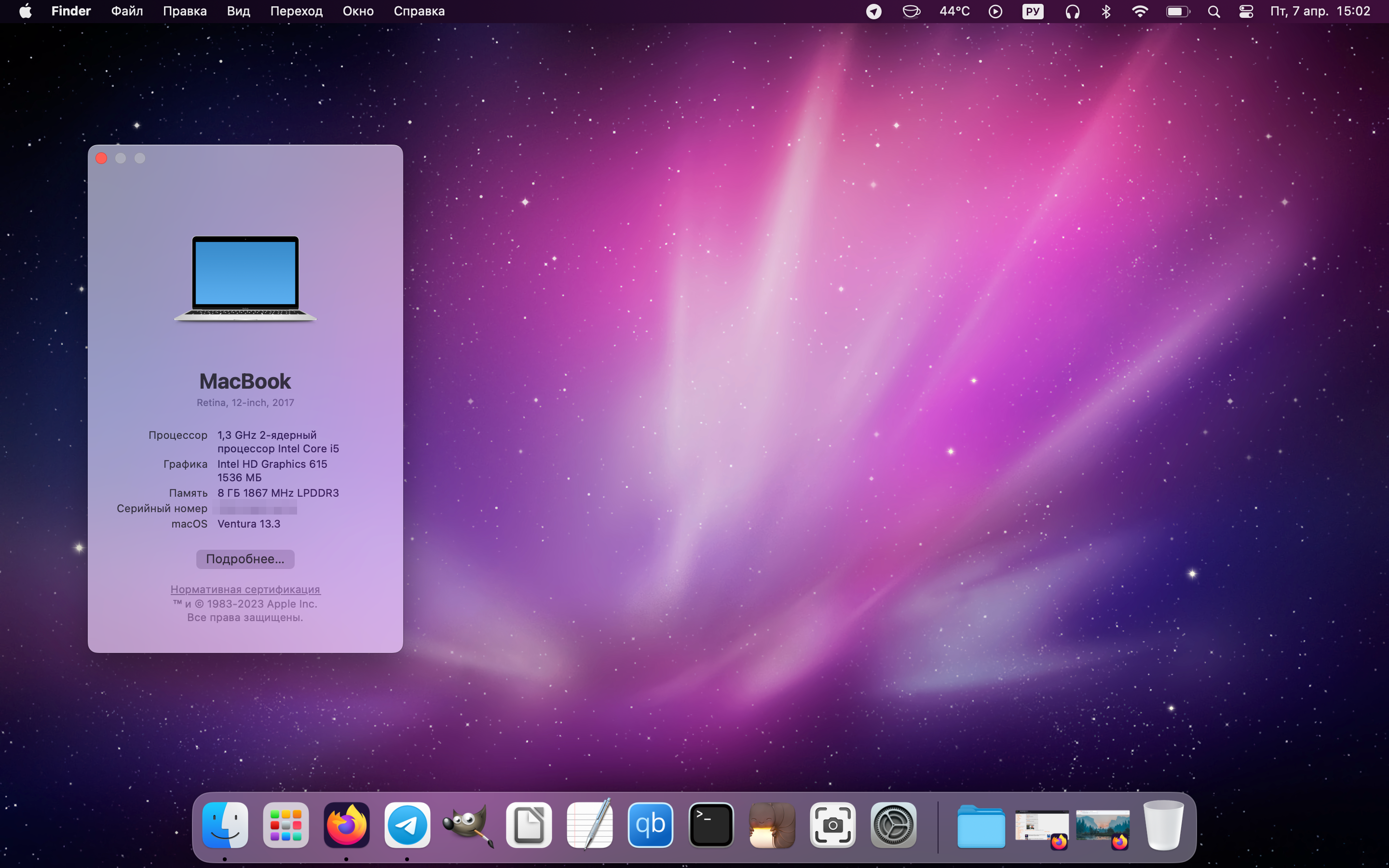Open the blue folder stack in Dock
This screenshot has width=1389, height=868.
[x=981, y=827]
